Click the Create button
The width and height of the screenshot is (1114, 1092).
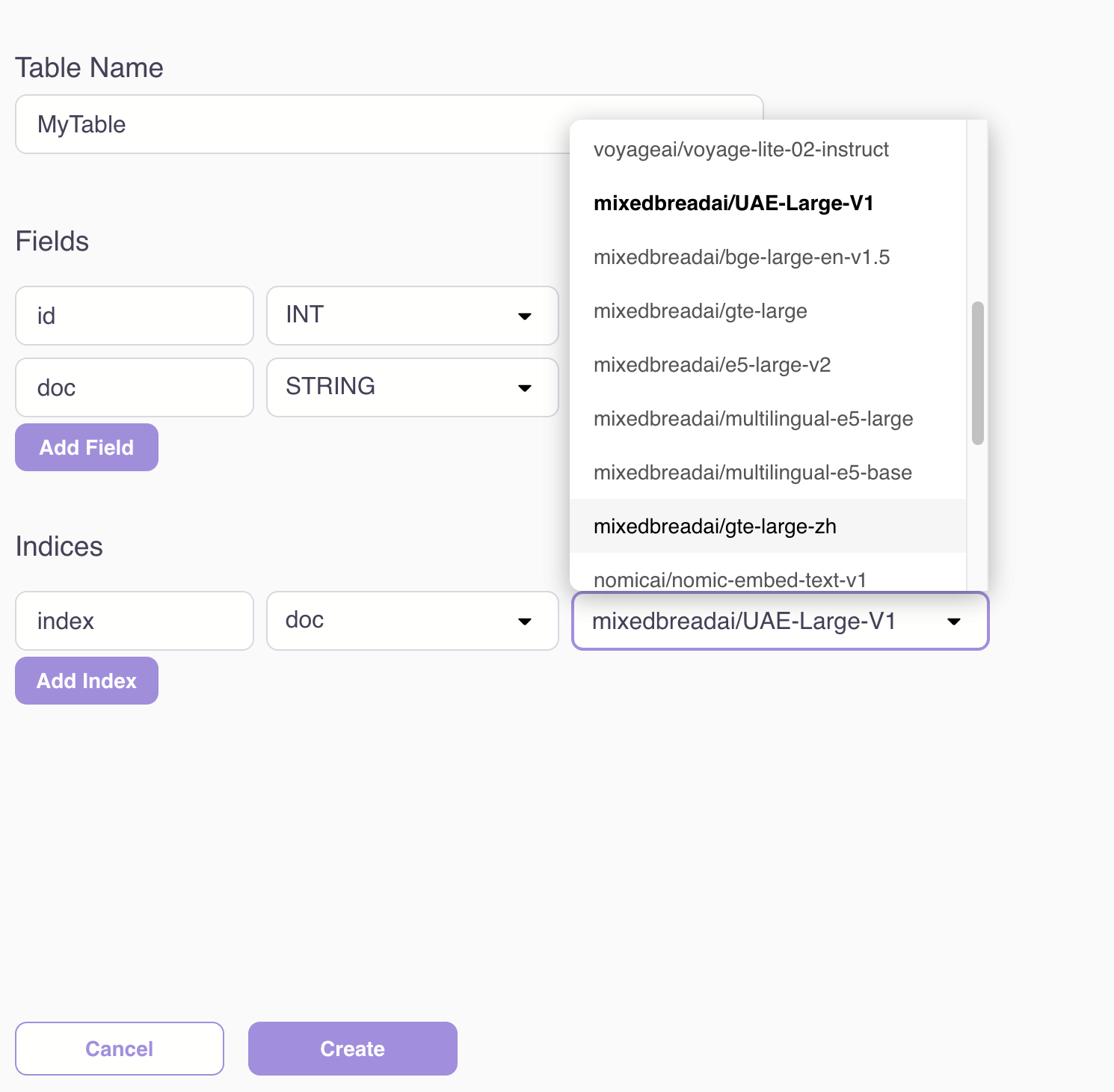point(352,1049)
